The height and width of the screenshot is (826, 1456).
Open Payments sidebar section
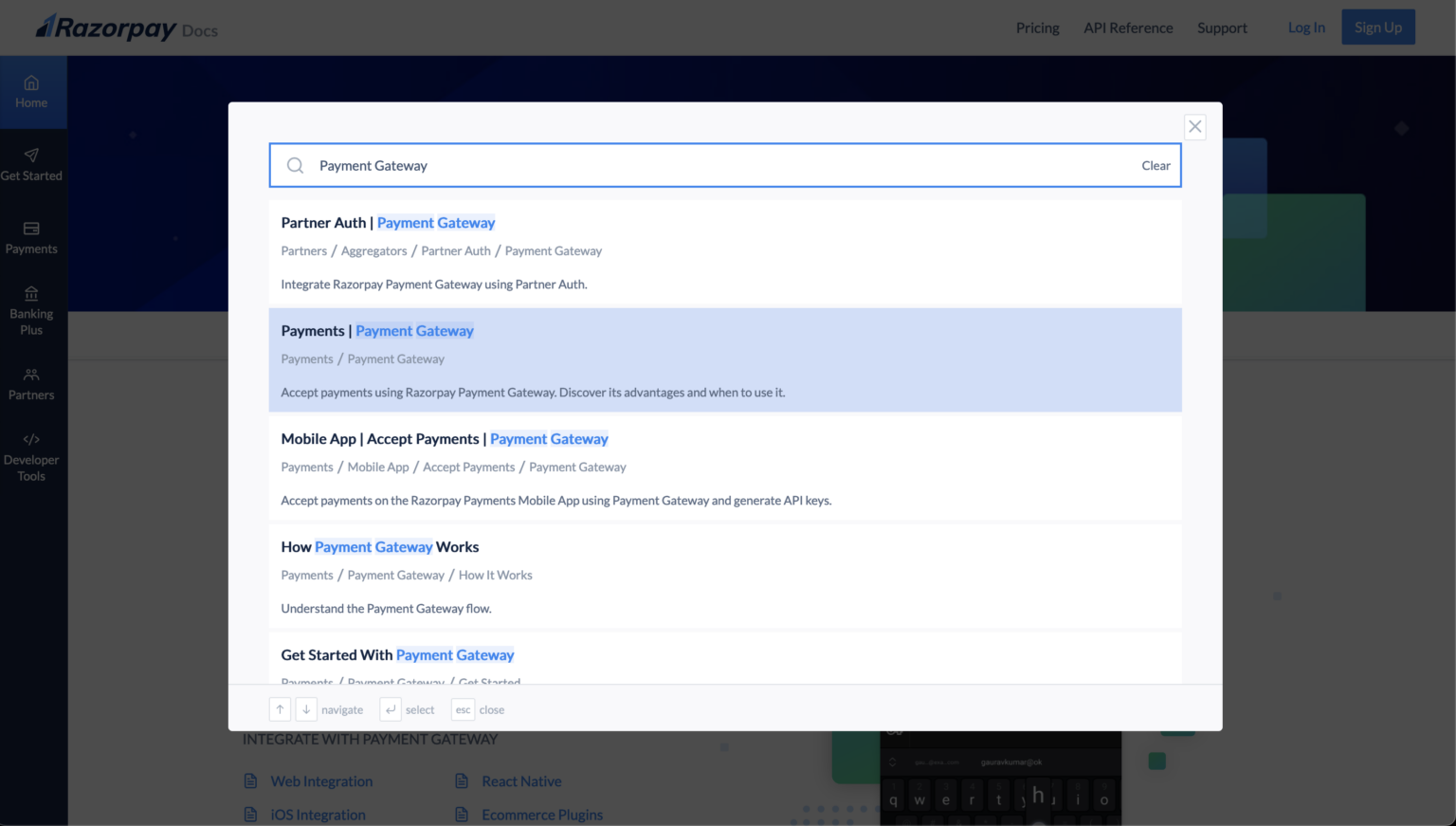[x=31, y=238]
